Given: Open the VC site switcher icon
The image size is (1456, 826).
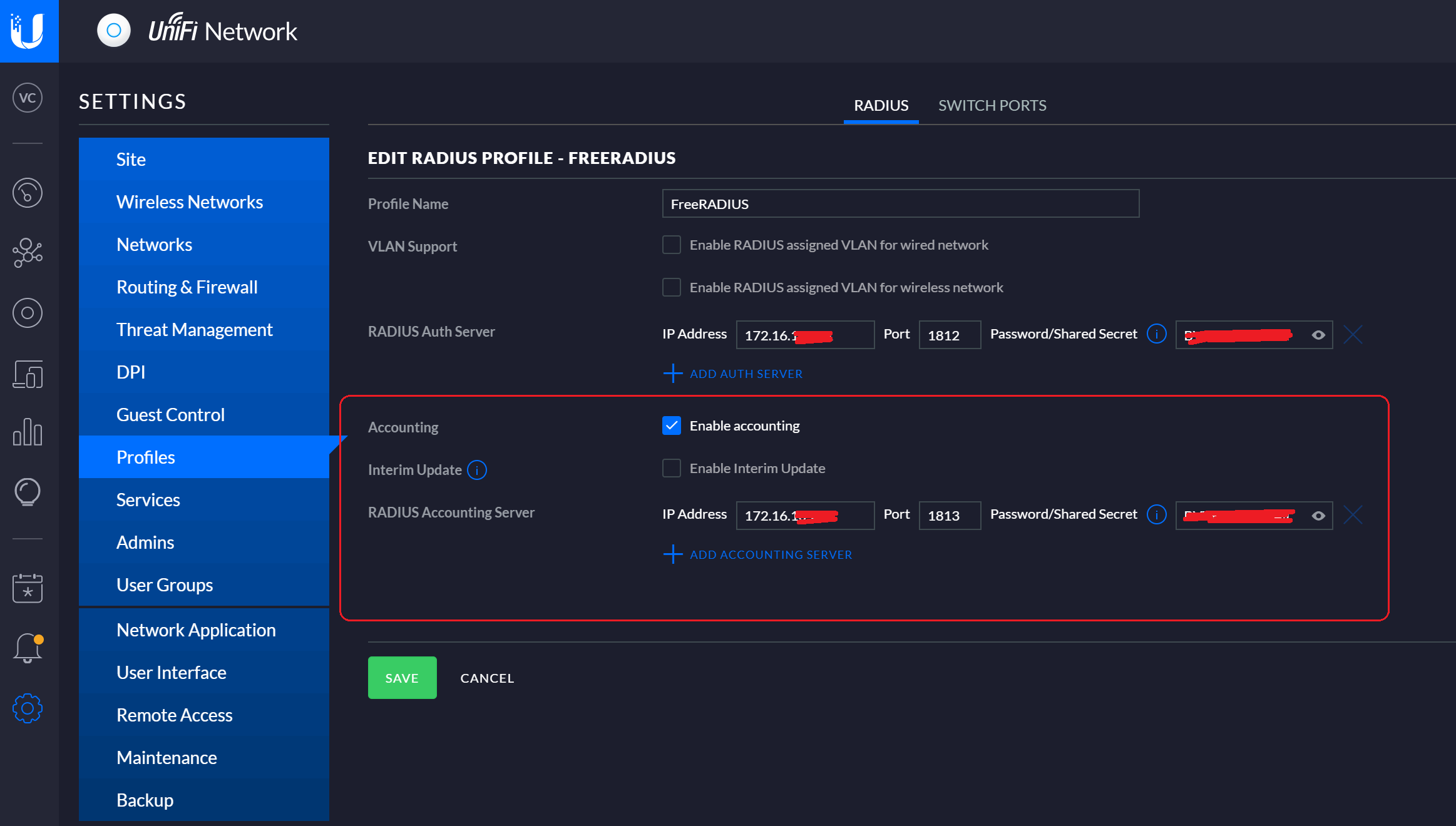Looking at the screenshot, I should click(x=28, y=98).
